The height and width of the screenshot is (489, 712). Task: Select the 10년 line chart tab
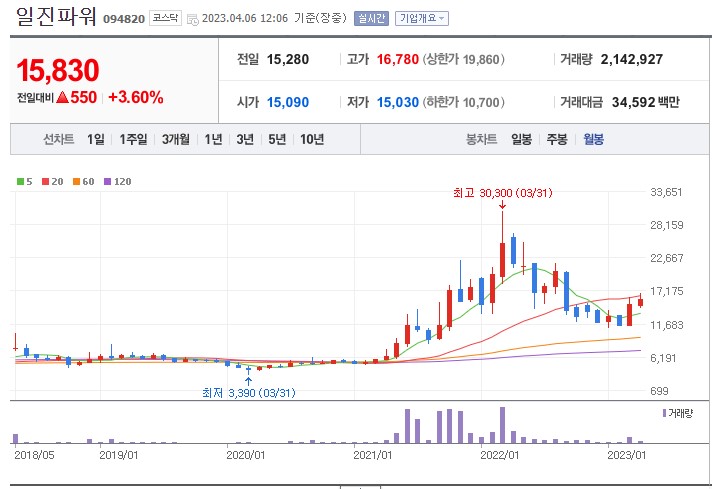coord(312,139)
